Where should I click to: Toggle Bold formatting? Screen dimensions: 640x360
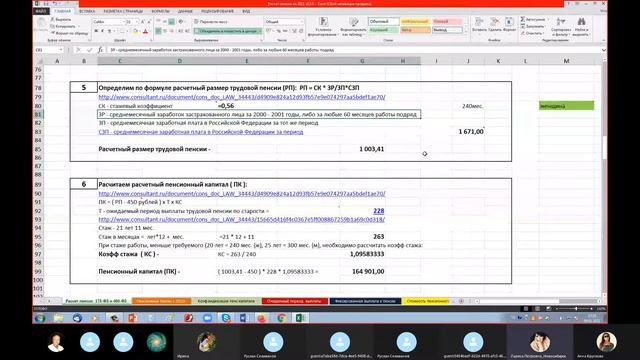[96, 31]
